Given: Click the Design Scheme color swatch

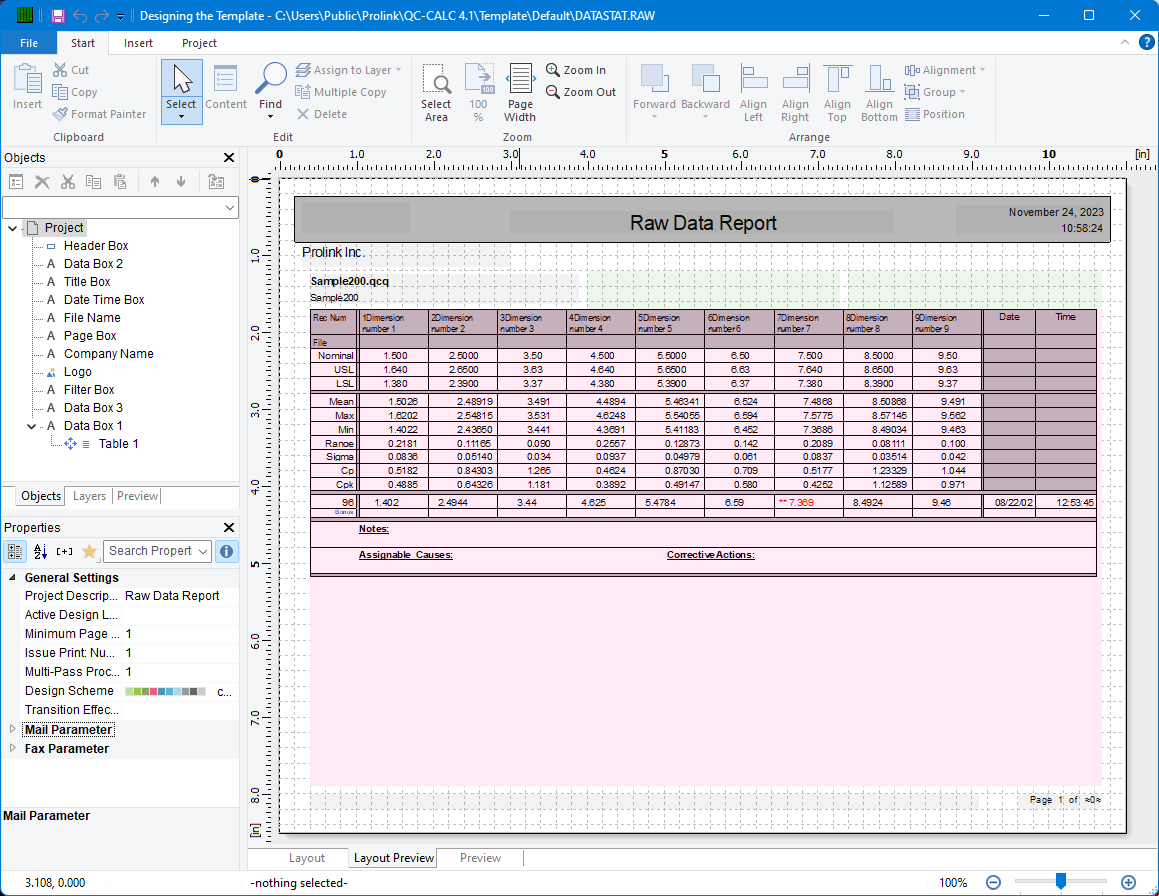Looking at the screenshot, I should pyautogui.click(x=166, y=692).
